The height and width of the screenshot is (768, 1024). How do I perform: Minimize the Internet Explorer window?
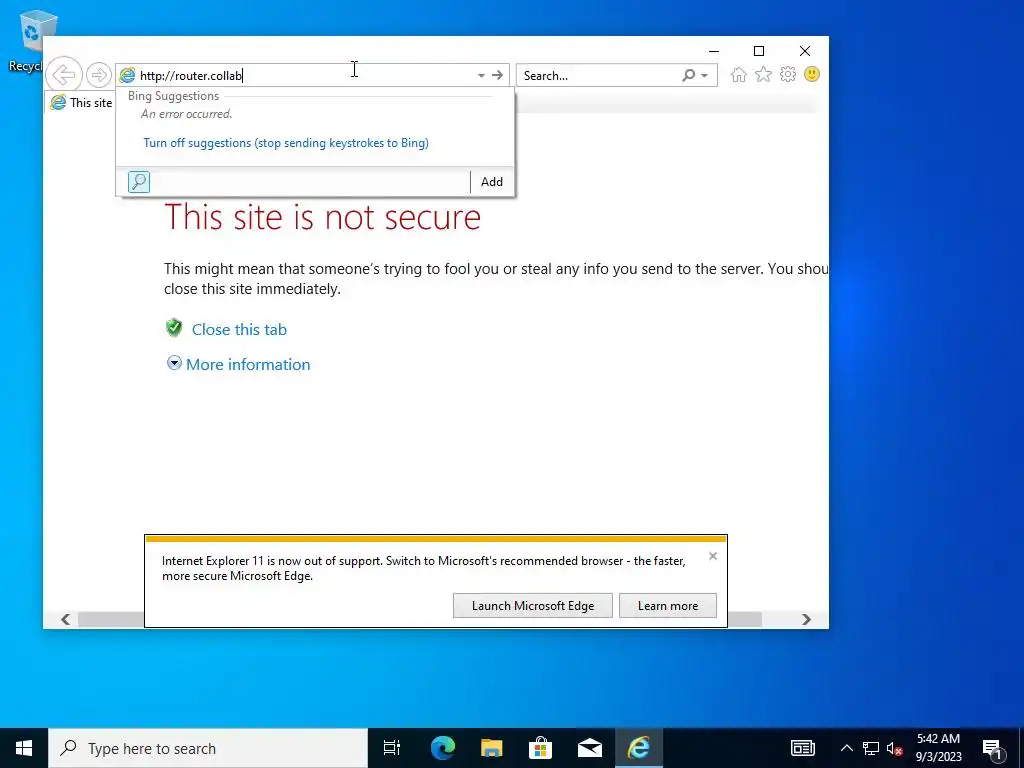pos(714,51)
